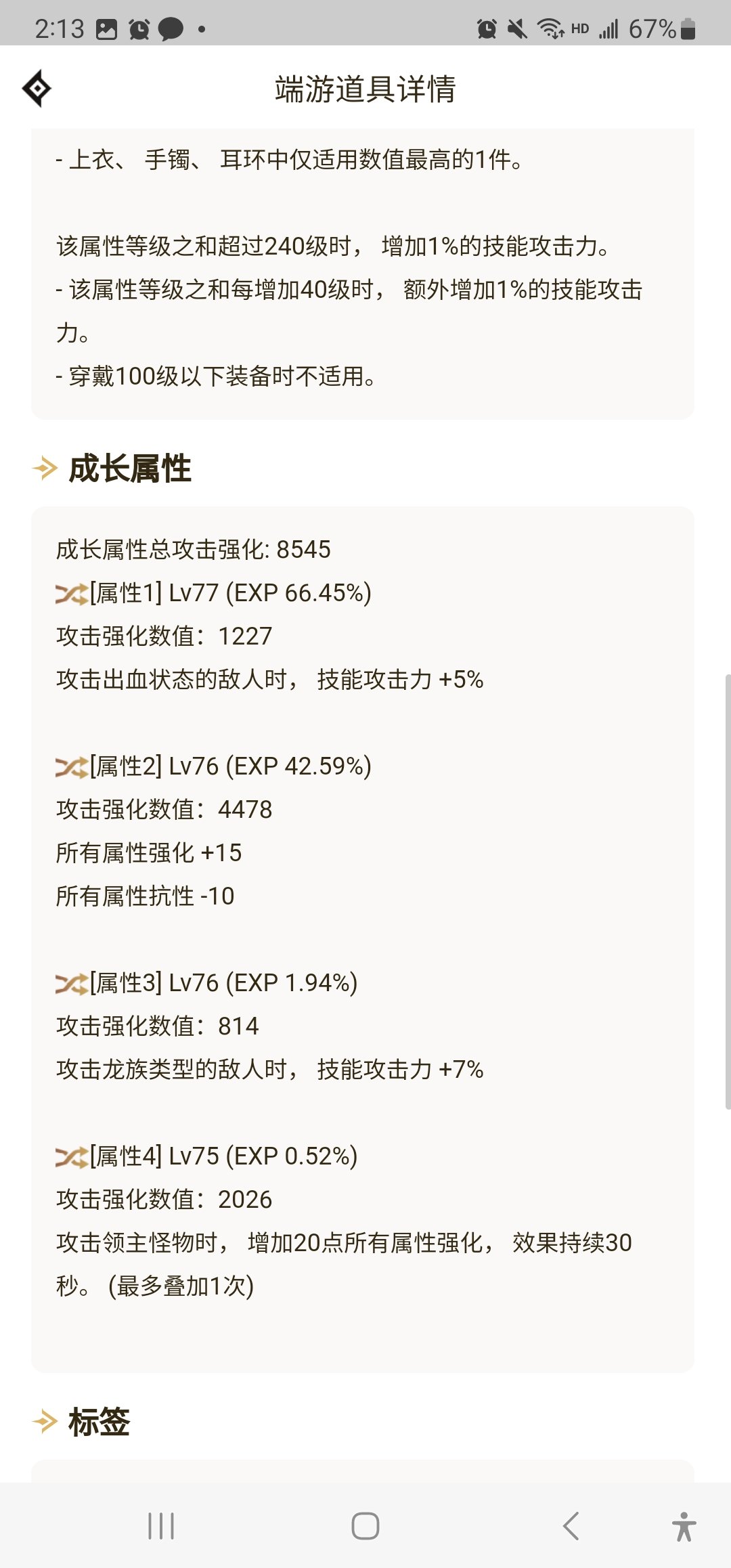Tap the 成长属性 section heading
The image size is (731, 1568).
[130, 469]
